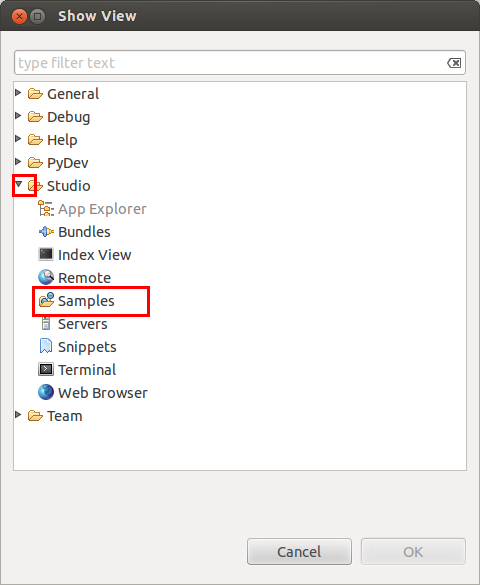Select the Web Browser globe icon
The image size is (480, 585).
tap(46, 392)
